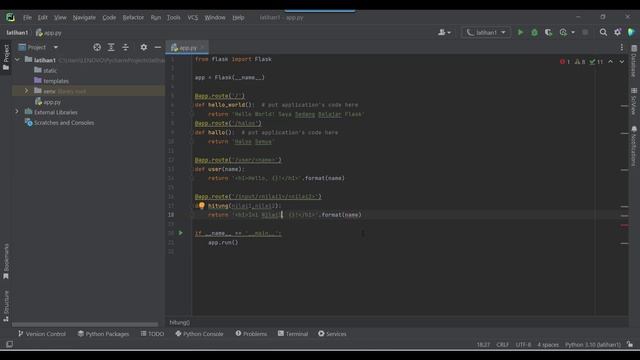Go to the next highlighted error with the down arrow
This screenshot has width=640, height=360.
[622, 62]
